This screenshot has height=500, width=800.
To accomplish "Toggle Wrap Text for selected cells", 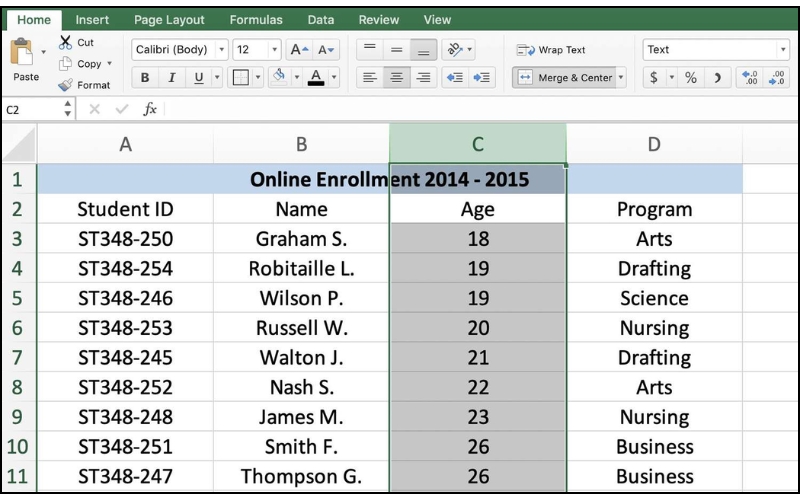I will 551,50.
